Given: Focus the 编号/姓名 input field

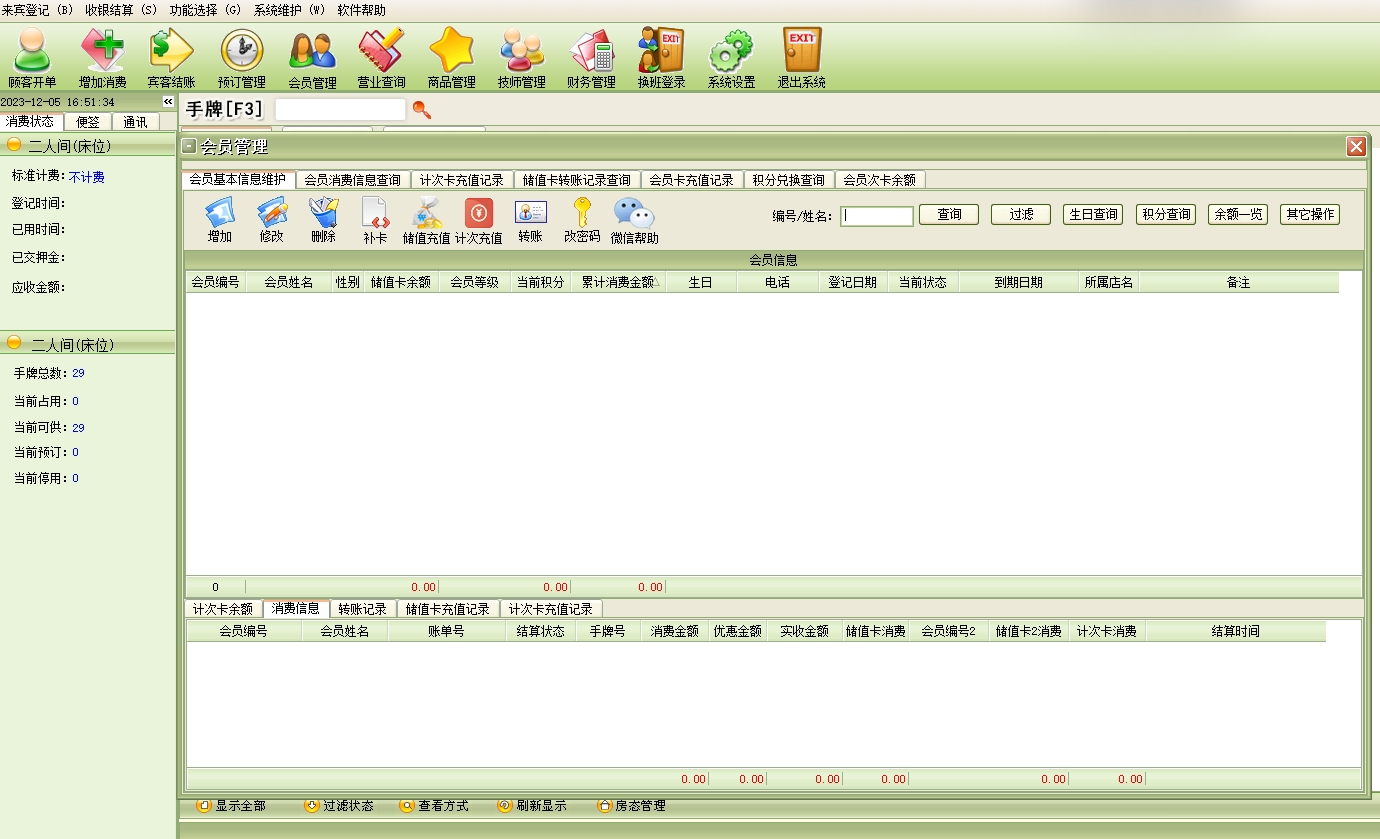Looking at the screenshot, I should [876, 216].
